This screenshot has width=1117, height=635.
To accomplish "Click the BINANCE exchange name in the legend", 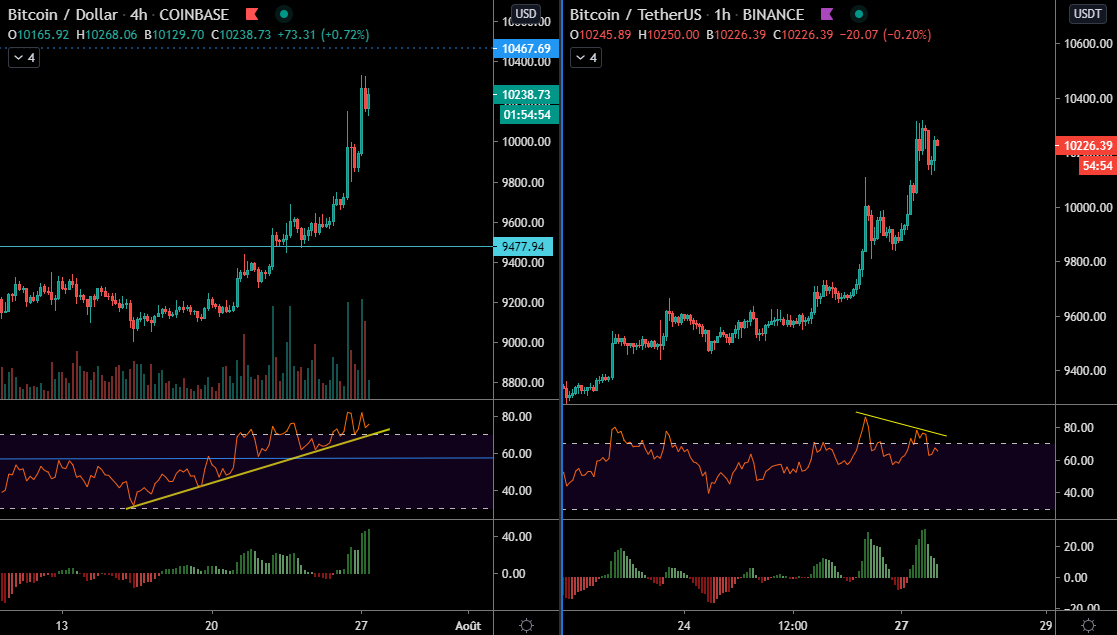I will 772,14.
